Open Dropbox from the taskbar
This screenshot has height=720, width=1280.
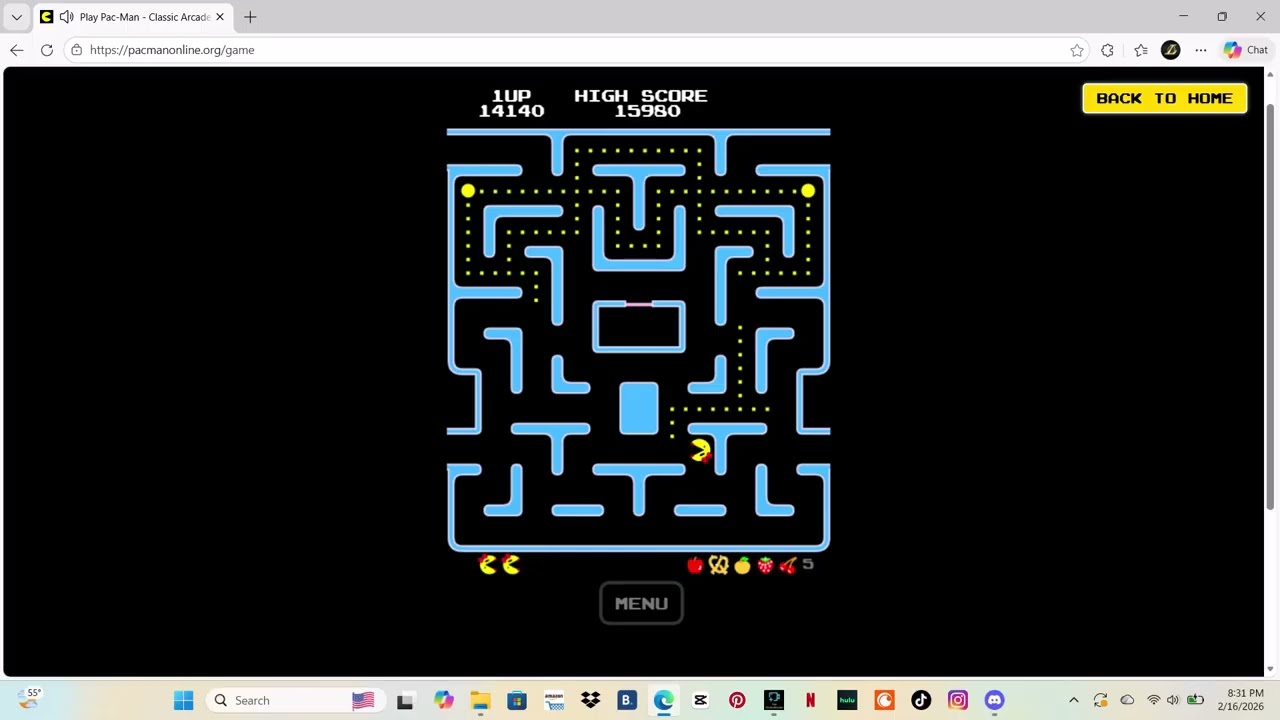(x=590, y=700)
